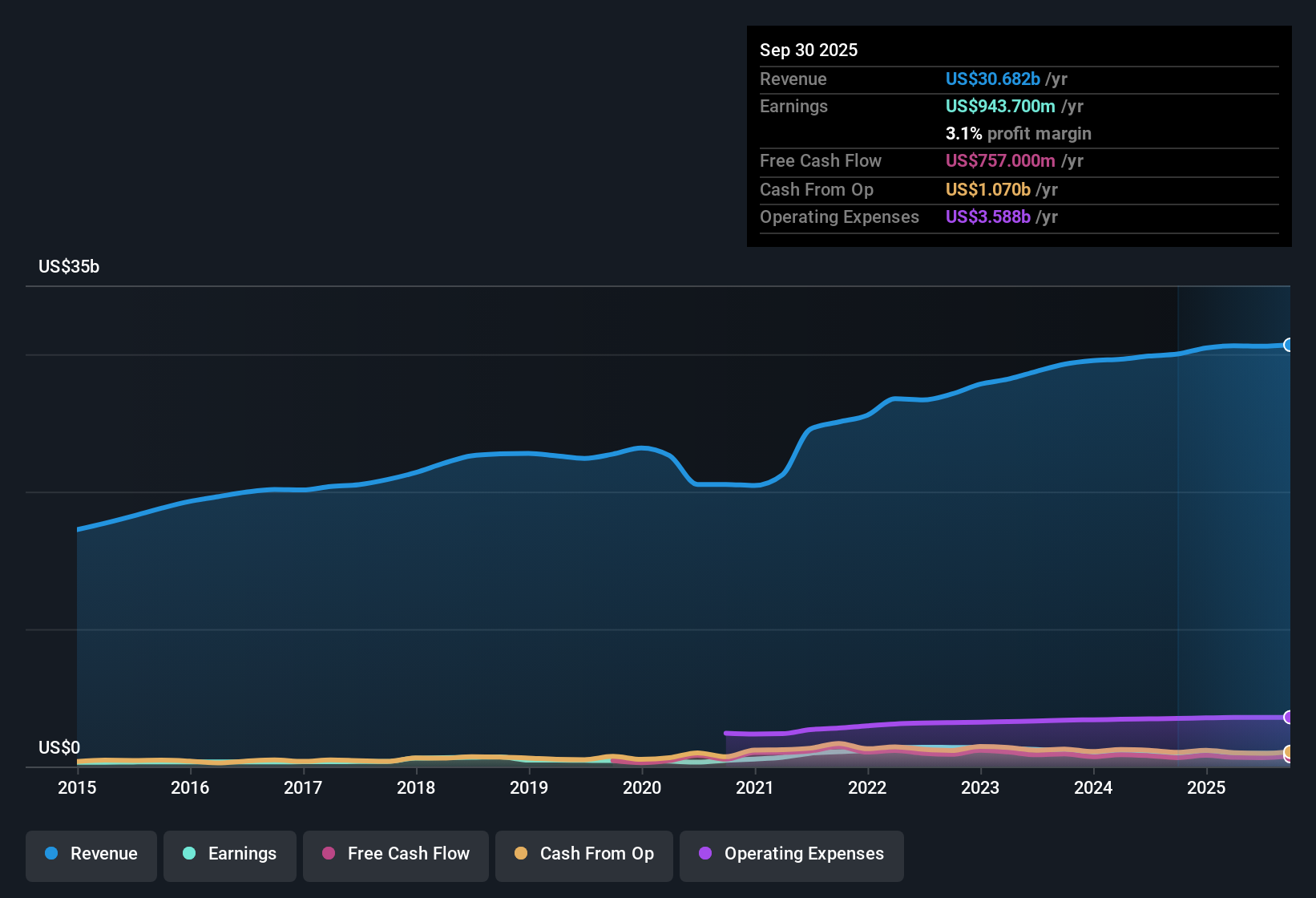
Task: Click the 3.1% profit margin text
Action: 1018,134
